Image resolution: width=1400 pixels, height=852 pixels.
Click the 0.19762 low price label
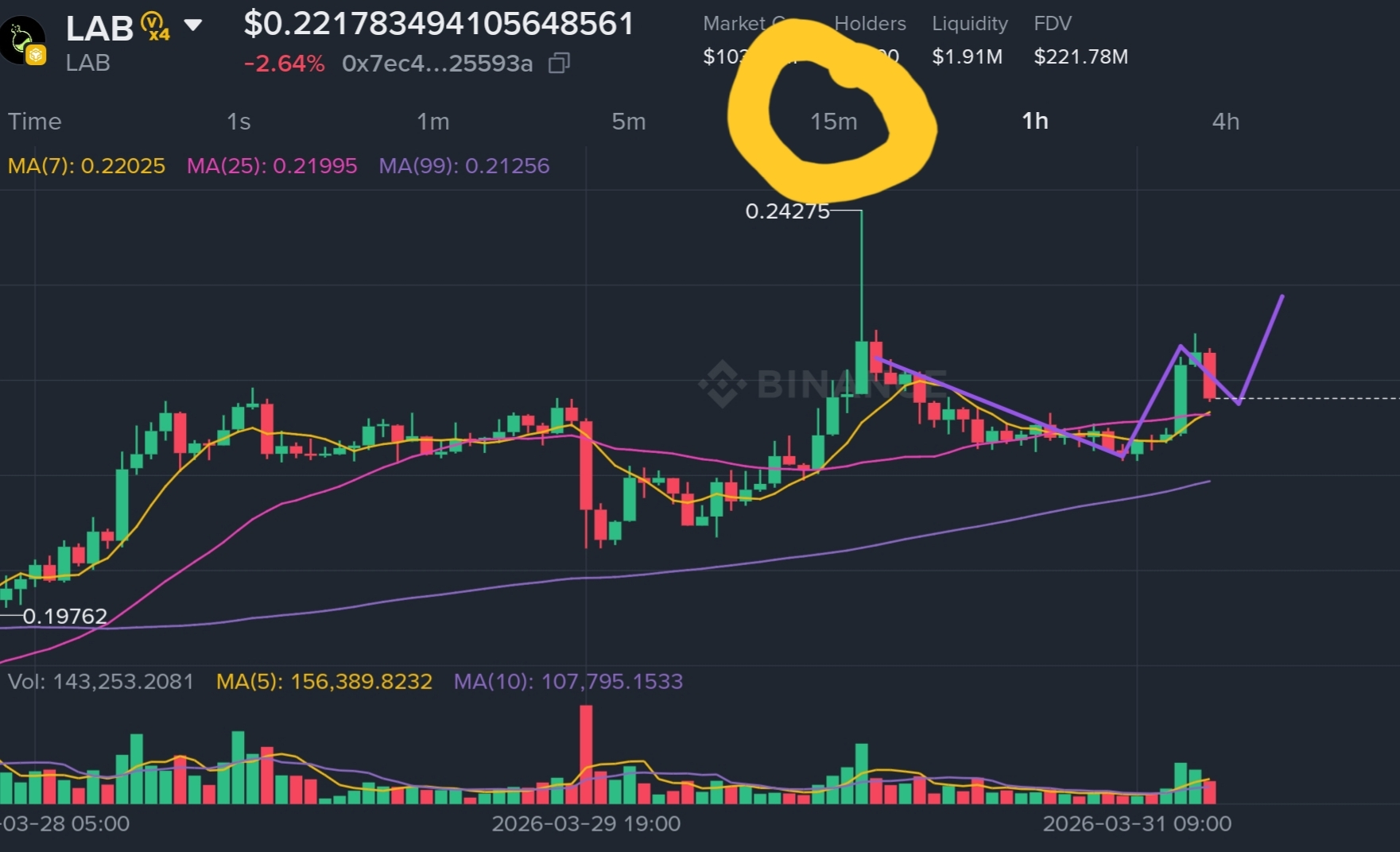click(64, 616)
